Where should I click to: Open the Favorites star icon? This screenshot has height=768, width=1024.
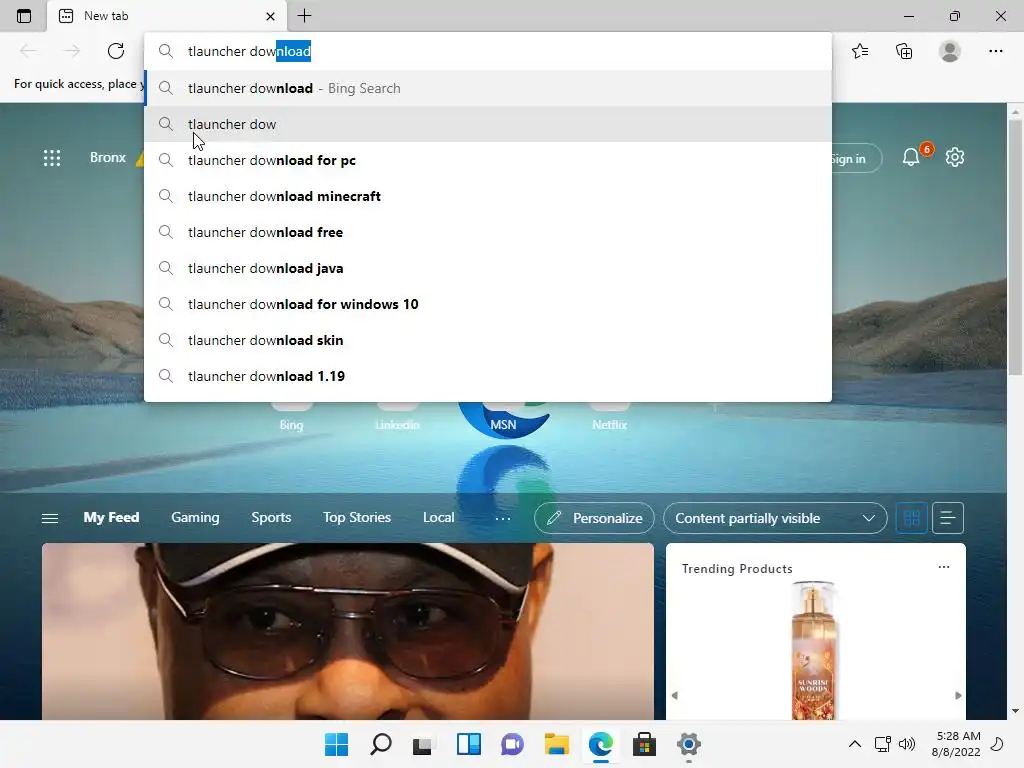click(x=860, y=51)
